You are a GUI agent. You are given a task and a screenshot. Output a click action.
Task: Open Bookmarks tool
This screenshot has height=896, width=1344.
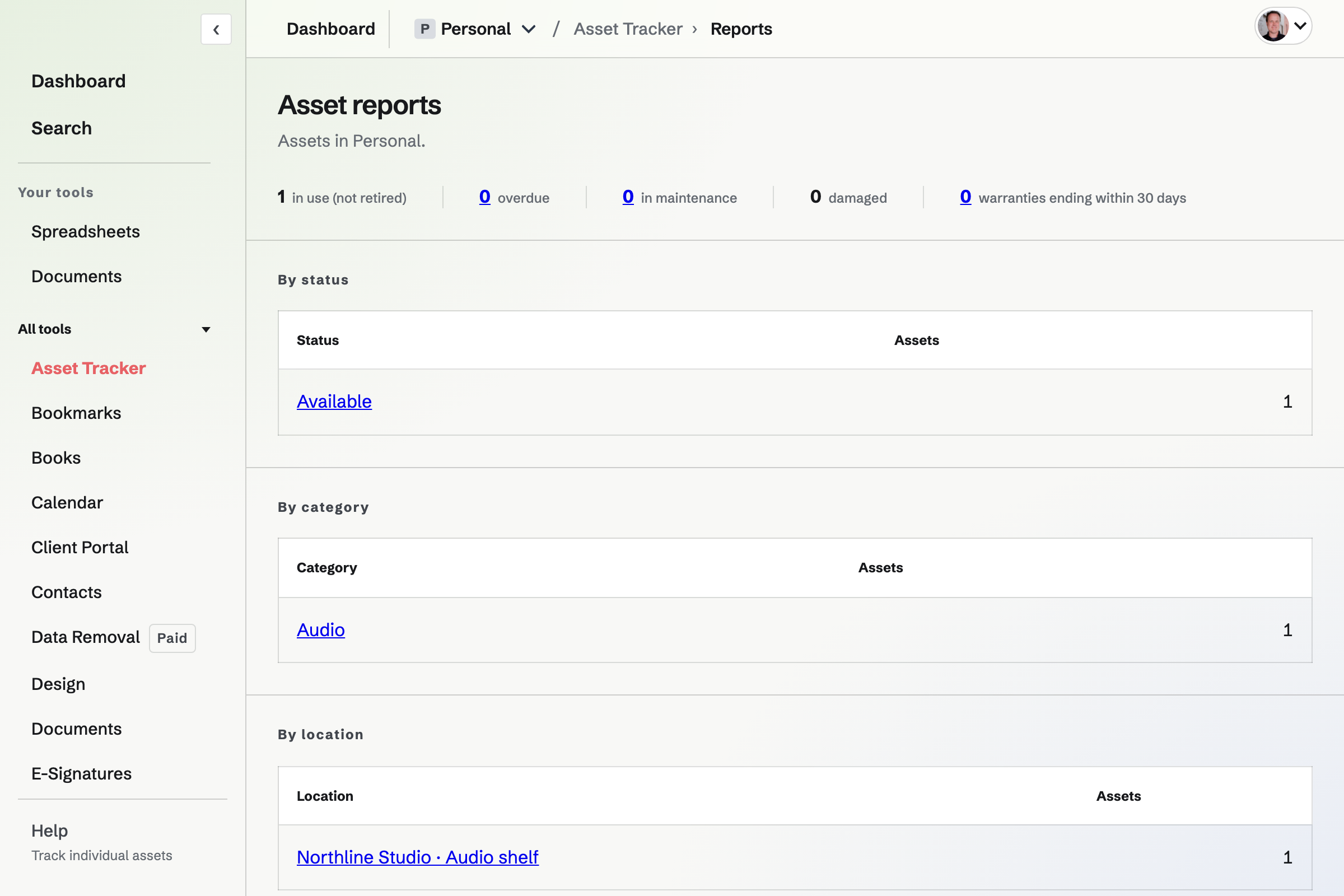tap(77, 413)
